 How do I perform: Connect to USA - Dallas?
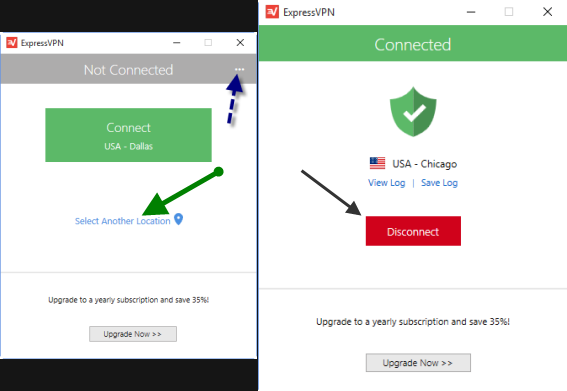point(128,135)
